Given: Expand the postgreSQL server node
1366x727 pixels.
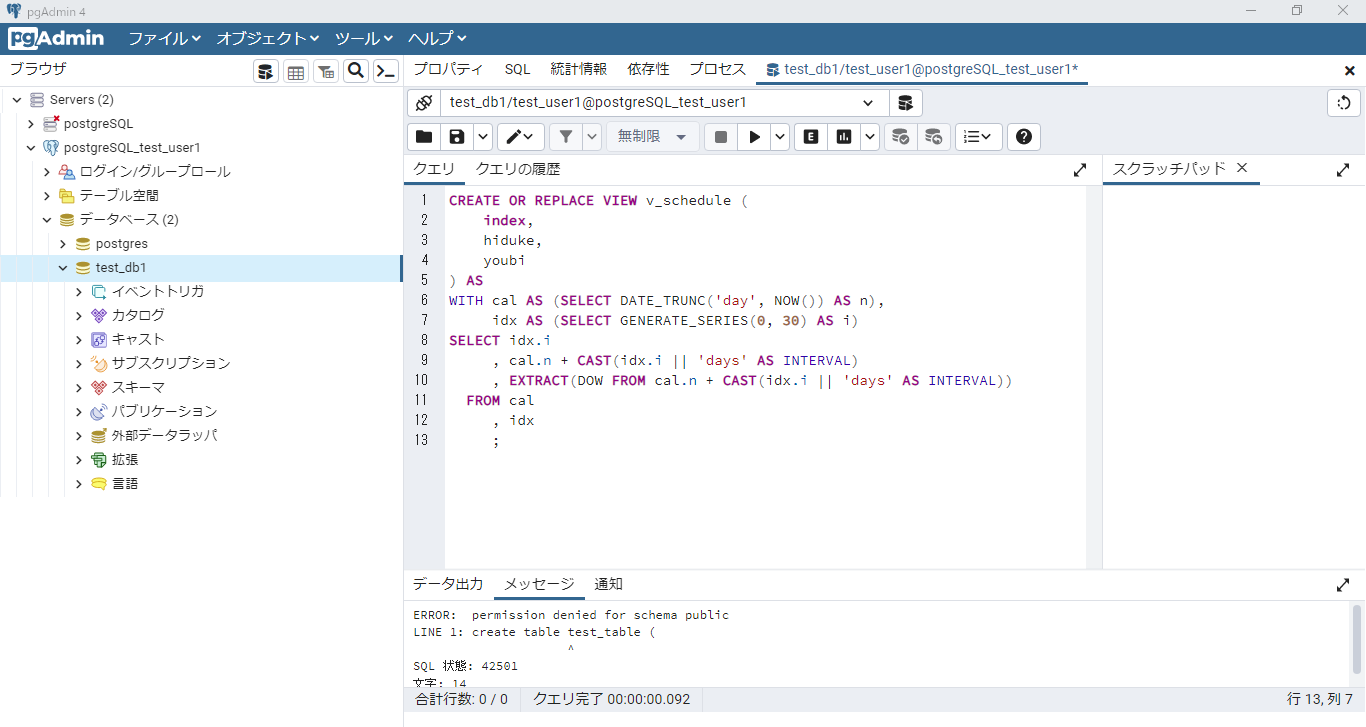Looking at the screenshot, I should (x=31, y=124).
